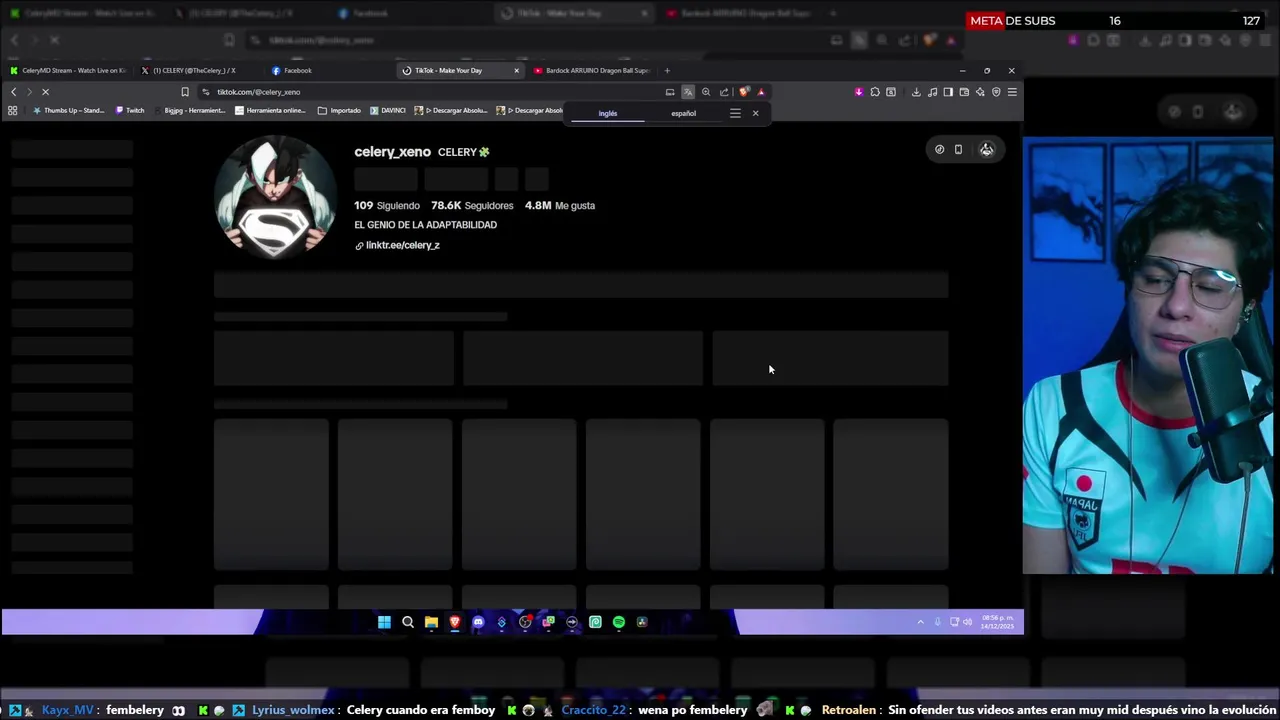The width and height of the screenshot is (1280, 720).
Task: Open the Importado bookmarks folder
Action: (339, 110)
